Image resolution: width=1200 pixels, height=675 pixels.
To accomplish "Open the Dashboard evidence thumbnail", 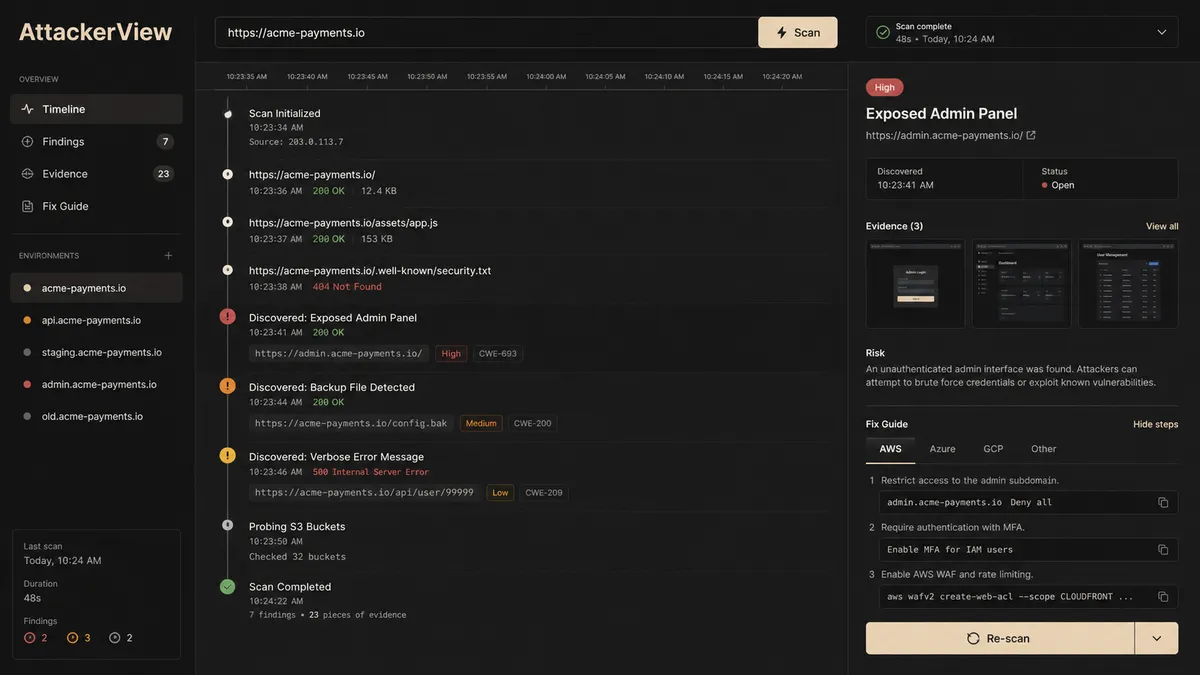I will click(x=1022, y=283).
